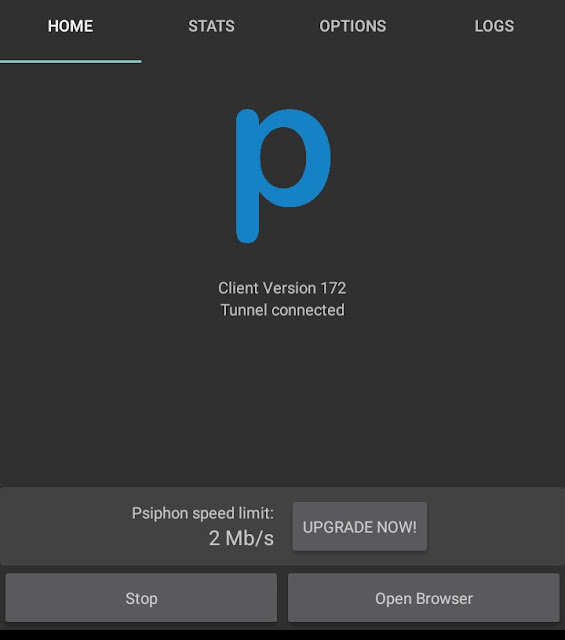Launch Open Browser button
This screenshot has height=640, width=565.
[x=424, y=598]
